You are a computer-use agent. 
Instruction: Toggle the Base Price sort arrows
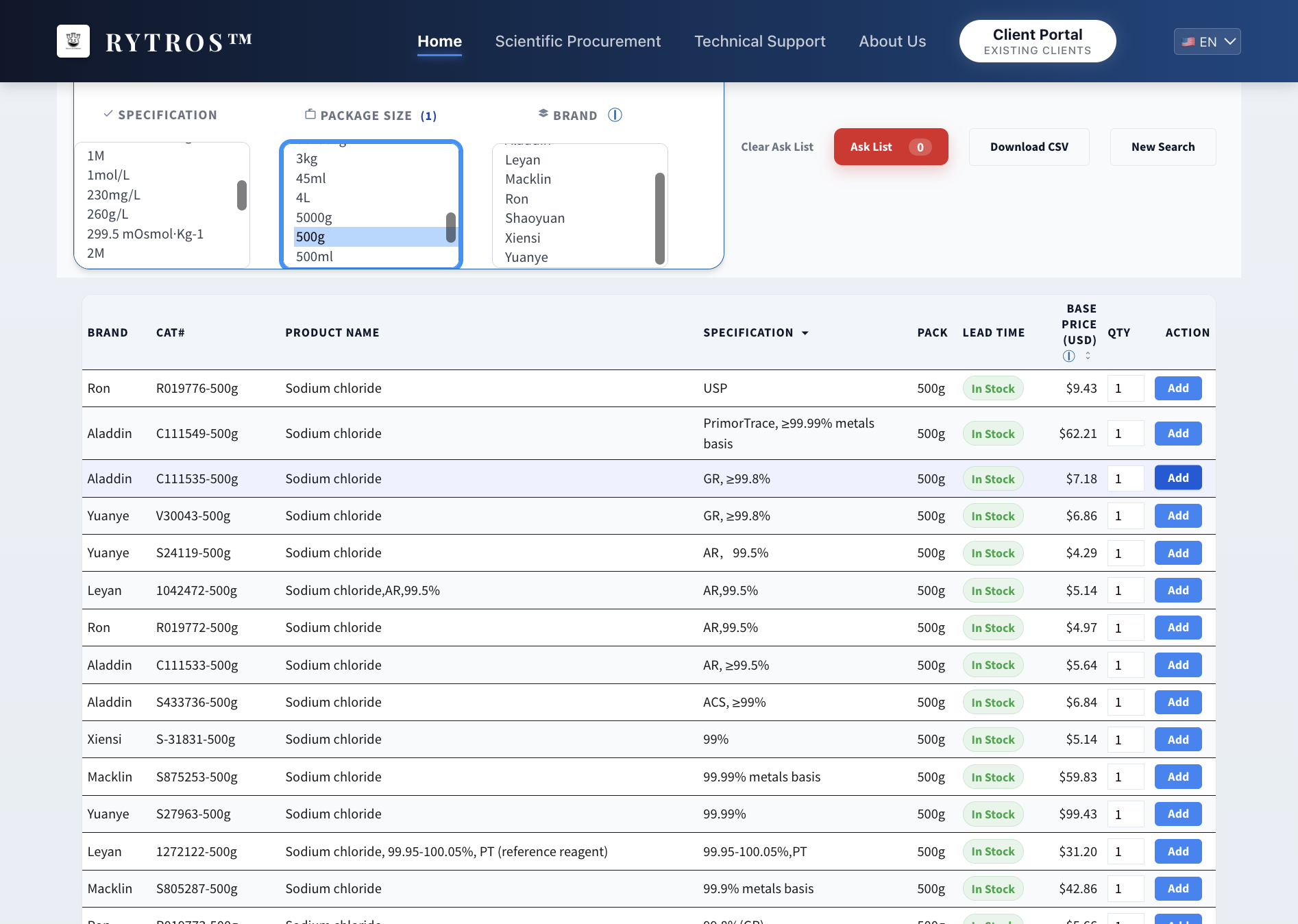pos(1088,356)
